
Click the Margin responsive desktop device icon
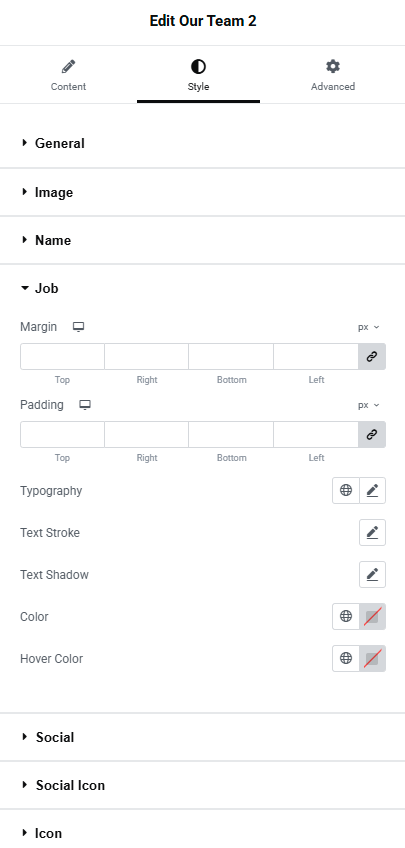click(x=79, y=327)
